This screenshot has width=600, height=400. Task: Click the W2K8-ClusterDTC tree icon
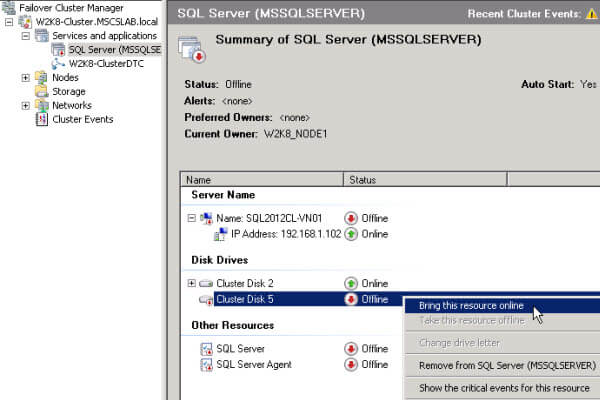coord(58,64)
